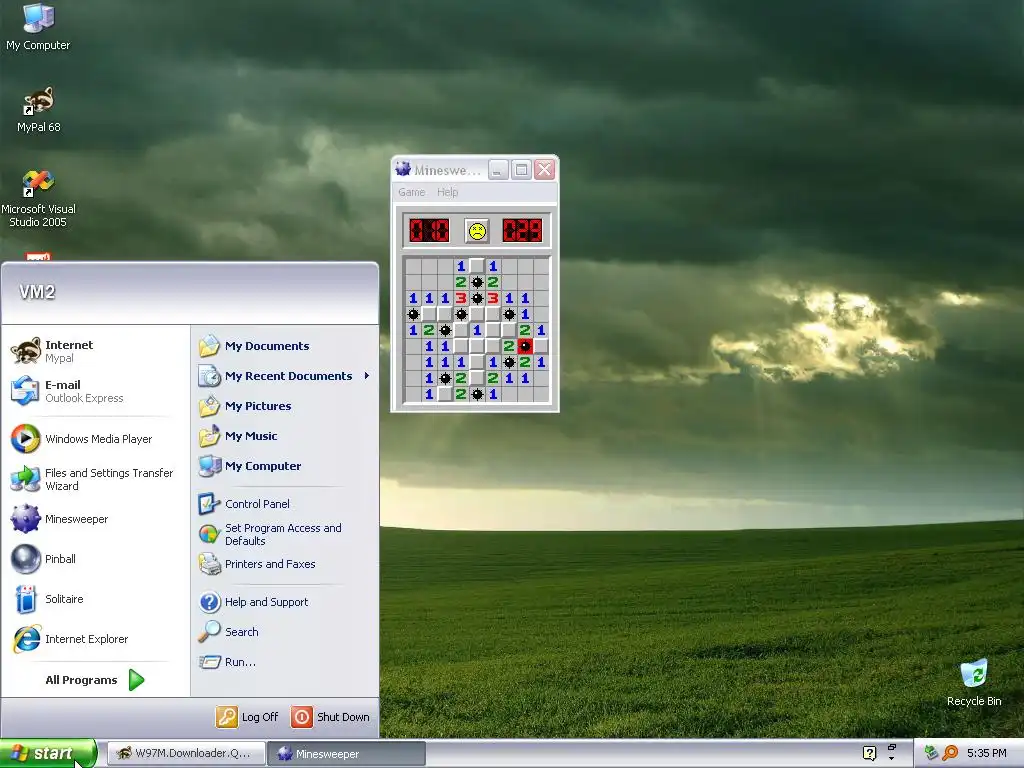Click the VM2 user name header

(x=37, y=292)
